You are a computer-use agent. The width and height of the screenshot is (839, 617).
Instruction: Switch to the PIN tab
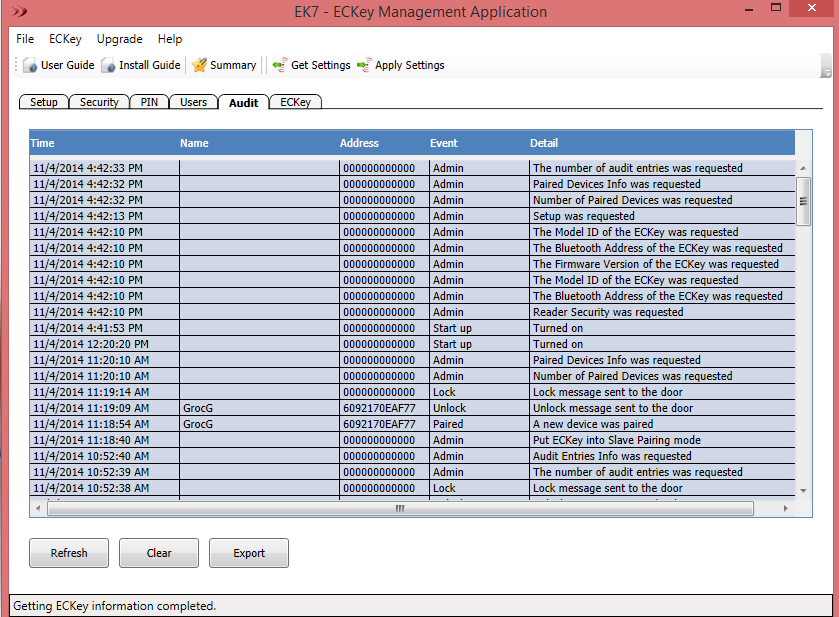pyautogui.click(x=149, y=102)
